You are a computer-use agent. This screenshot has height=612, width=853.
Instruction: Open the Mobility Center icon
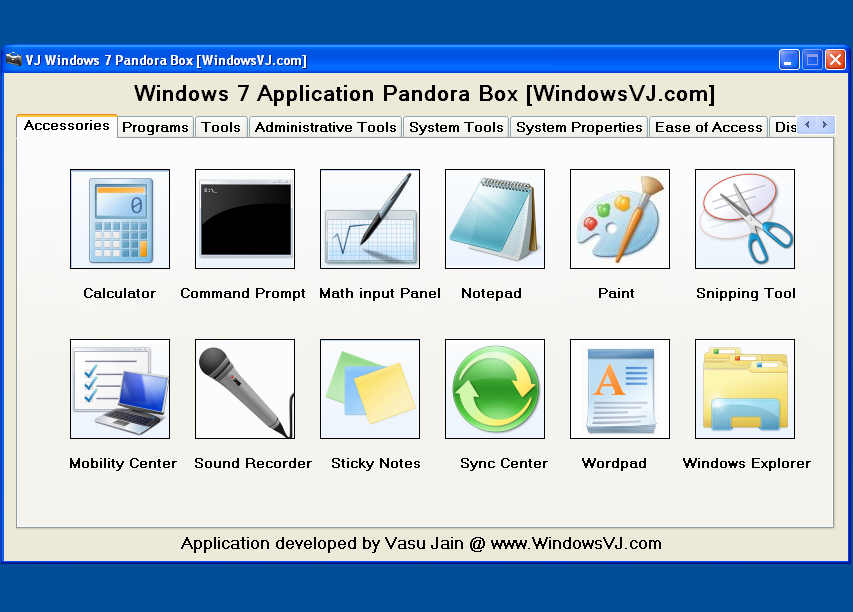click(120, 389)
